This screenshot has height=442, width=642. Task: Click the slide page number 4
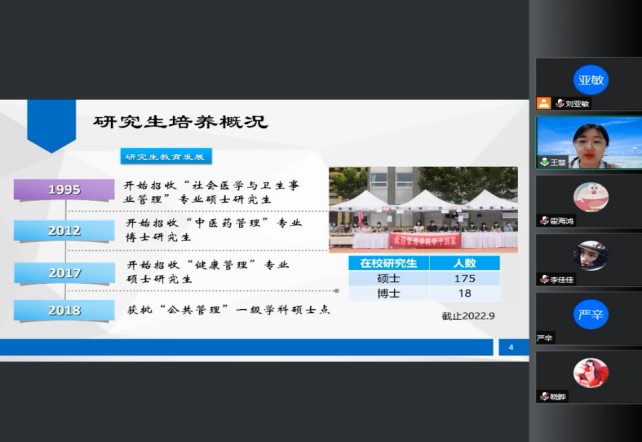(x=510, y=347)
